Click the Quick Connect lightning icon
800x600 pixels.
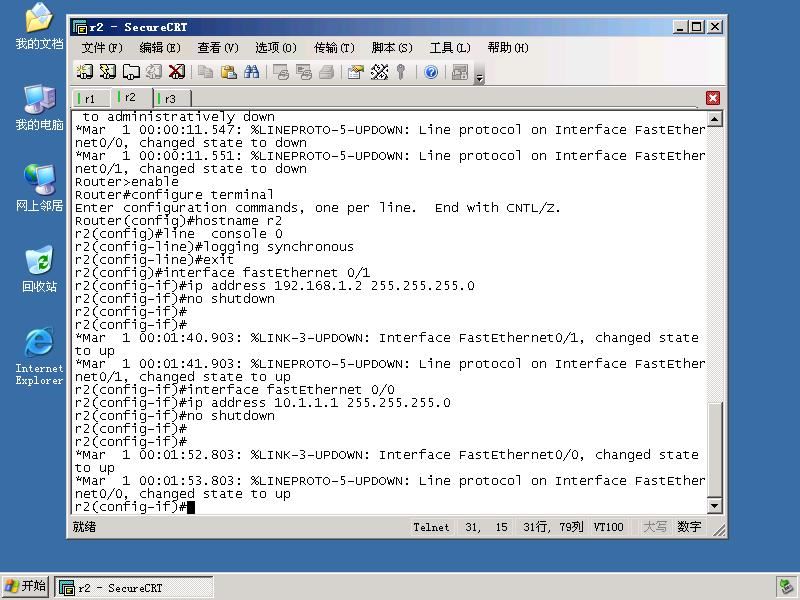[x=108, y=72]
